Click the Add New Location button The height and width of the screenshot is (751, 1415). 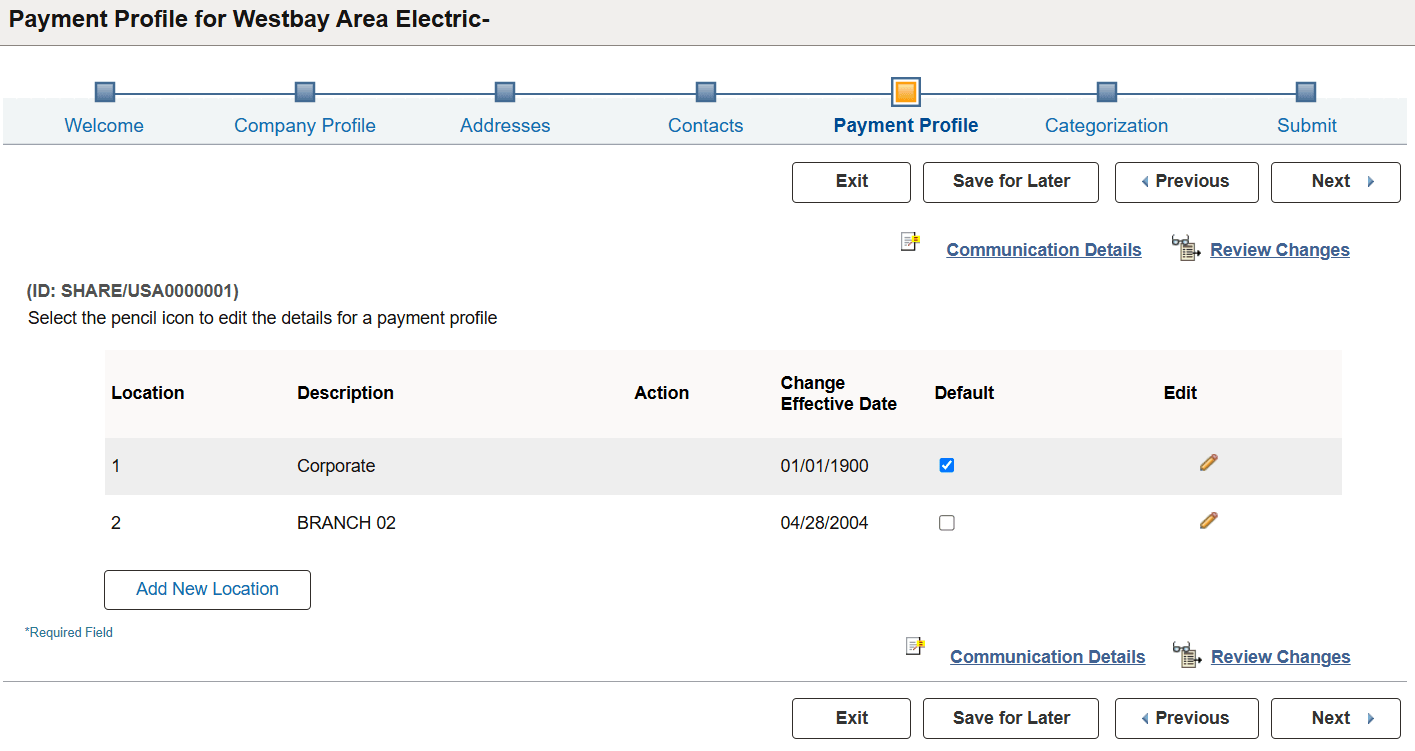pyautogui.click(x=207, y=589)
